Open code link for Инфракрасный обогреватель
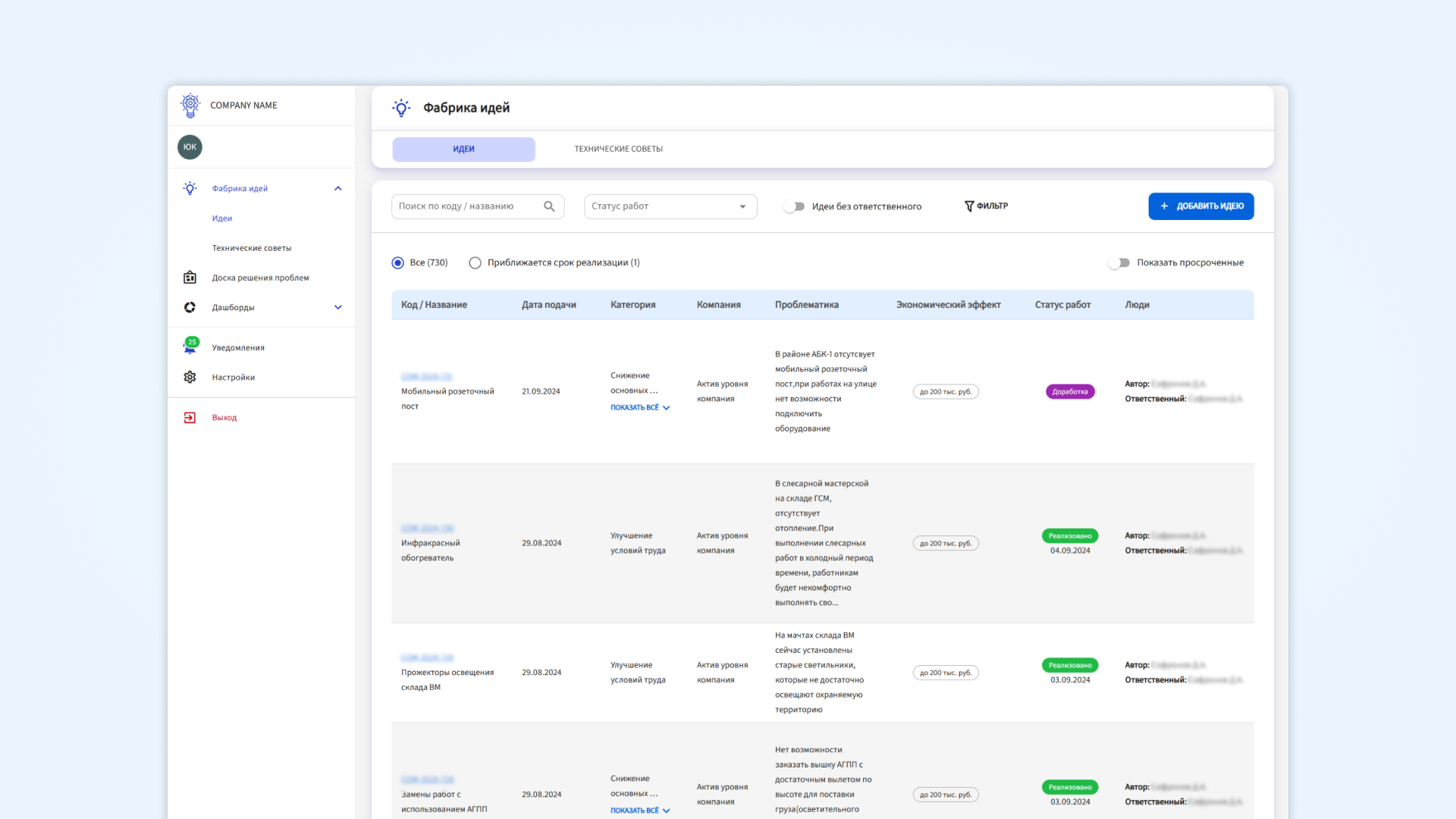 click(427, 528)
